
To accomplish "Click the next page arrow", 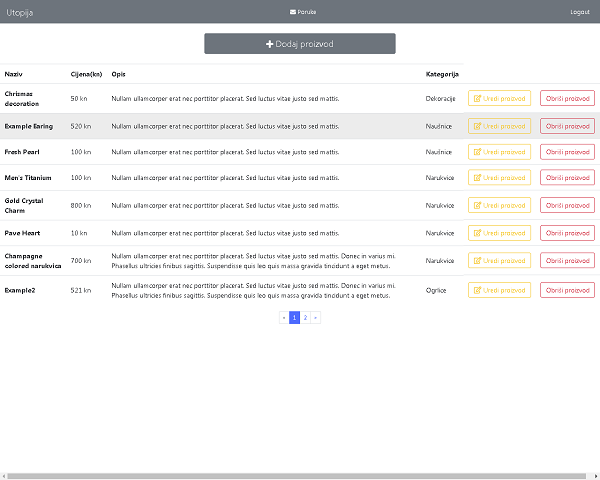I will pos(315,317).
